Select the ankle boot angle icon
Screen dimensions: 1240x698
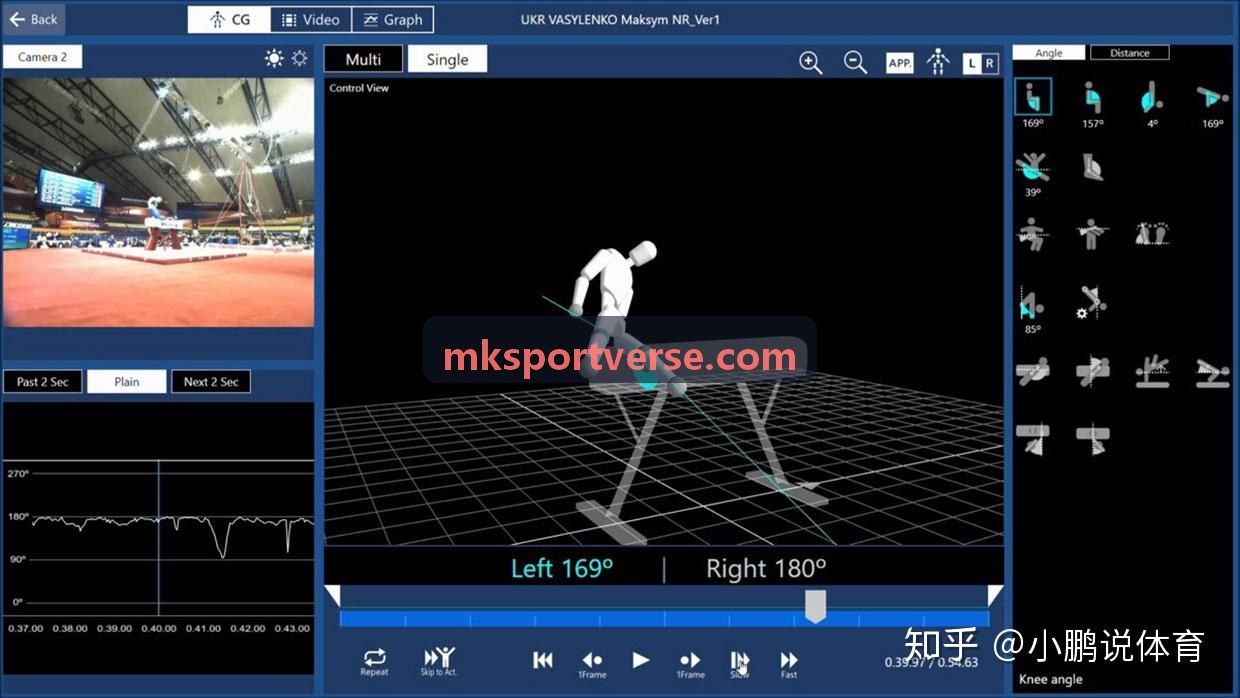(x=1092, y=167)
